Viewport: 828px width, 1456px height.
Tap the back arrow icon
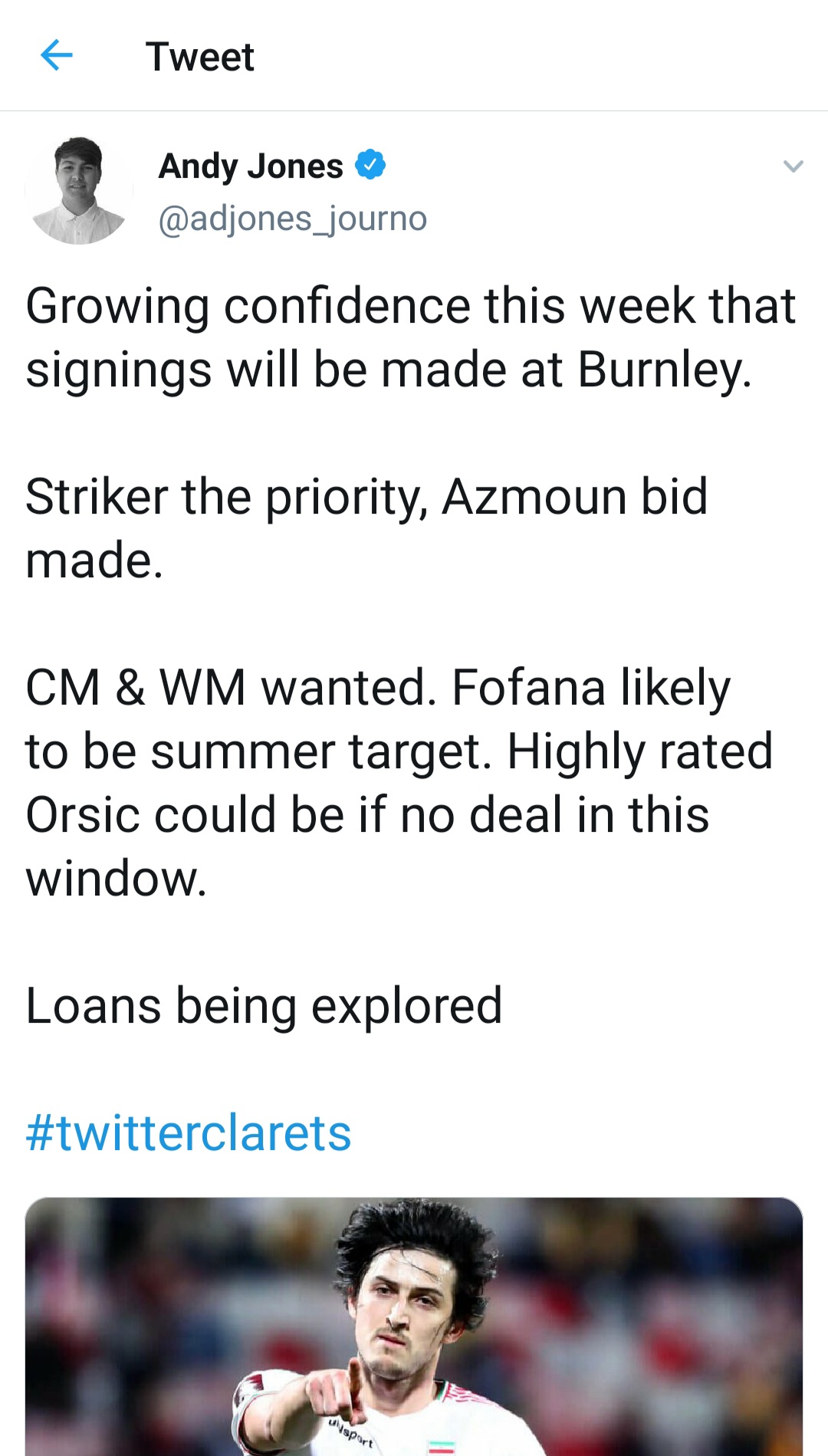click(56, 56)
